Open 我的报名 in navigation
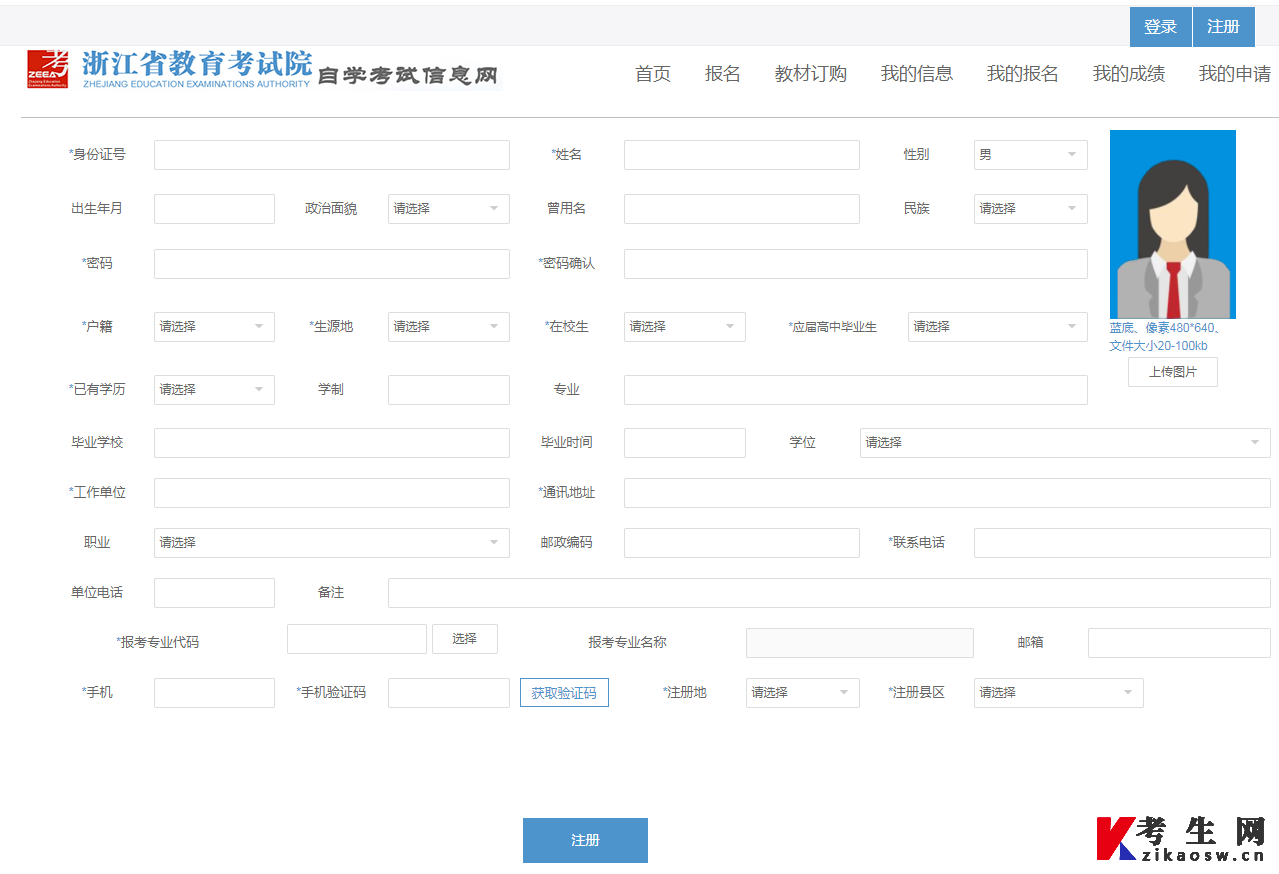This screenshot has height=874, width=1279. coord(1023,74)
